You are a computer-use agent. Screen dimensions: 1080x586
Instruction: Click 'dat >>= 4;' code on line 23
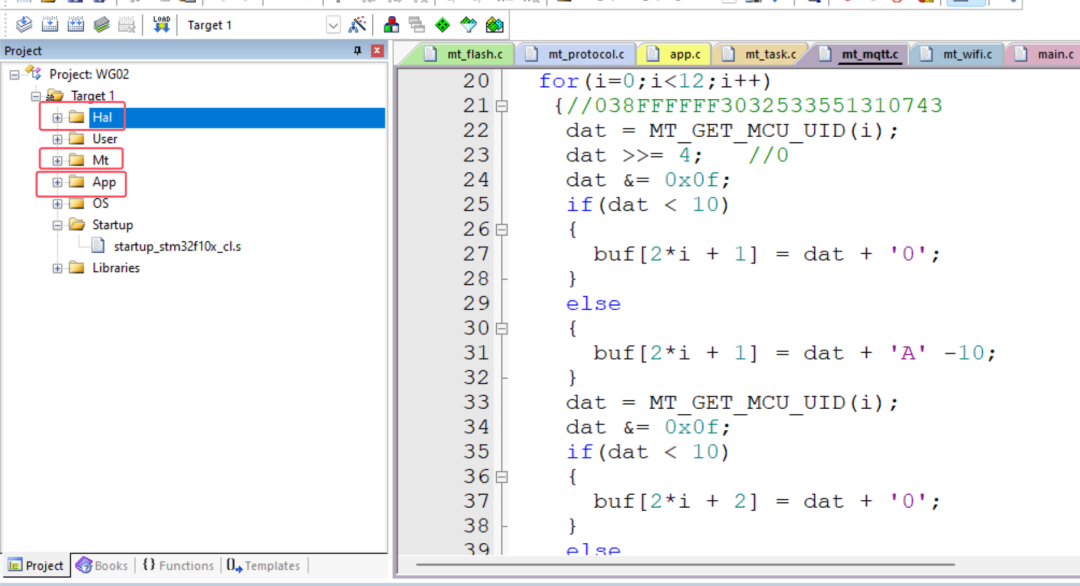[634, 156]
